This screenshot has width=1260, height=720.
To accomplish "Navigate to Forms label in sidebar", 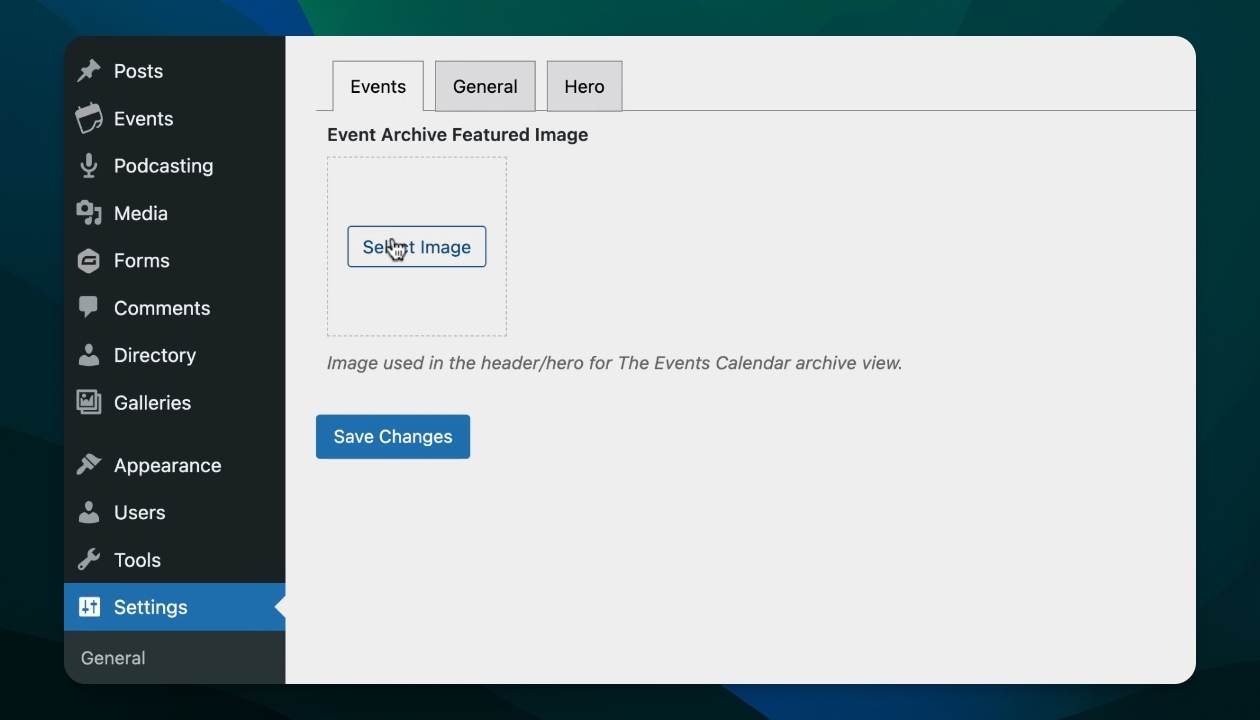I will tap(142, 261).
